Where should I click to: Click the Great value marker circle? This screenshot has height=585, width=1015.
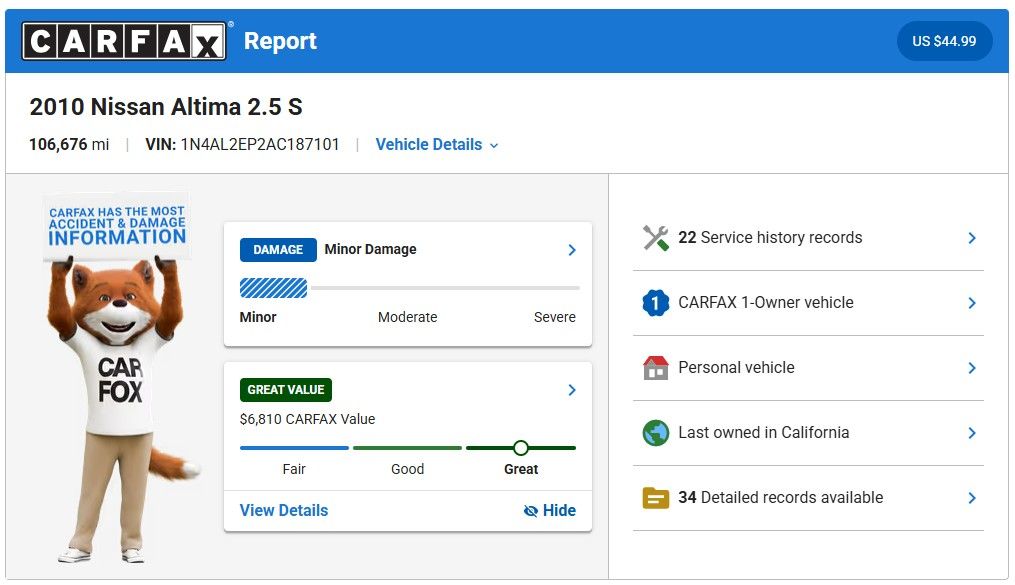click(520, 448)
